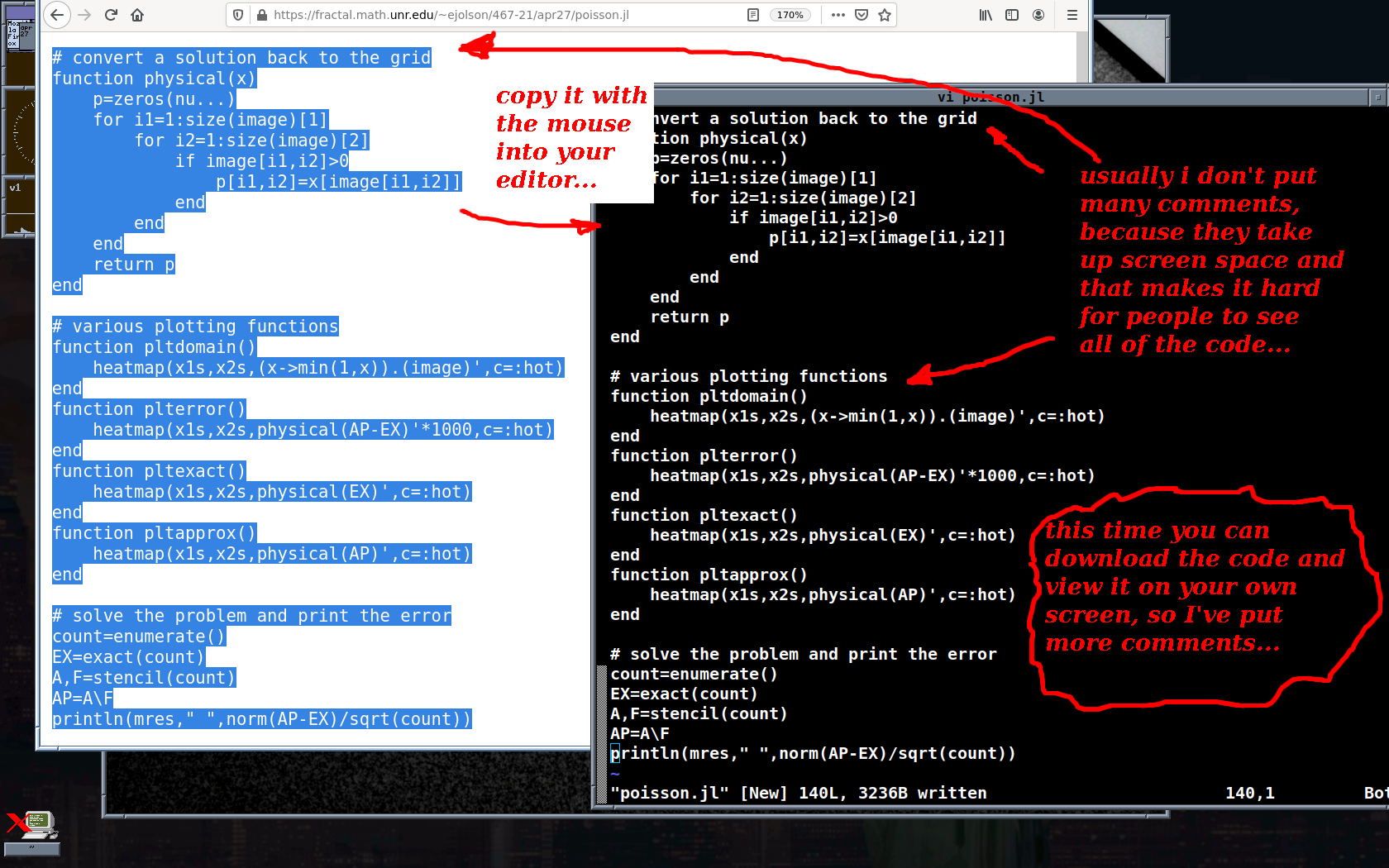Viewport: 1389px width, 868px height.
Task: Show site security padlock info
Action: (x=262, y=15)
